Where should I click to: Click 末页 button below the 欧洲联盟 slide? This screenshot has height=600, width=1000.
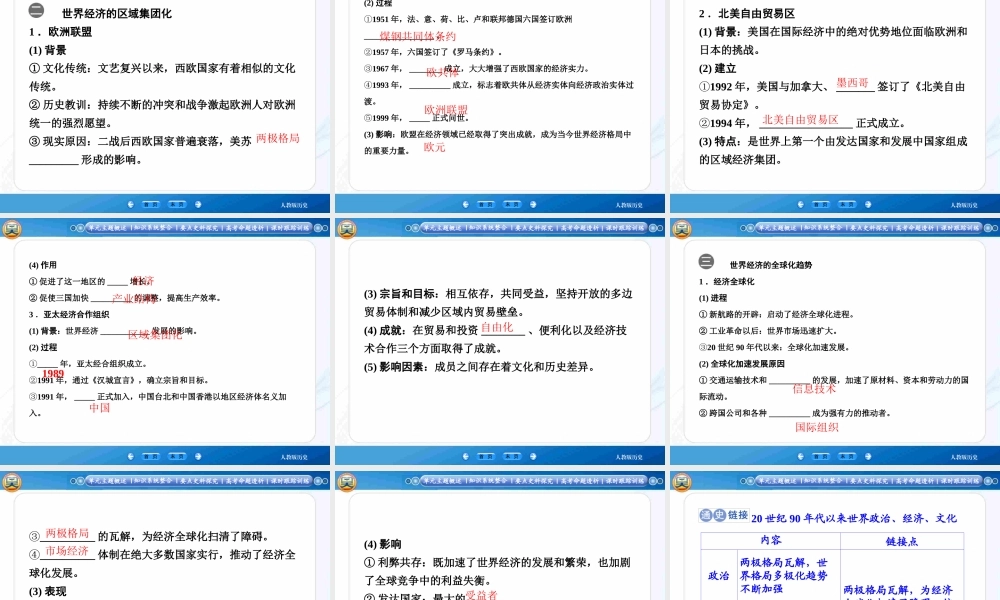177,205
